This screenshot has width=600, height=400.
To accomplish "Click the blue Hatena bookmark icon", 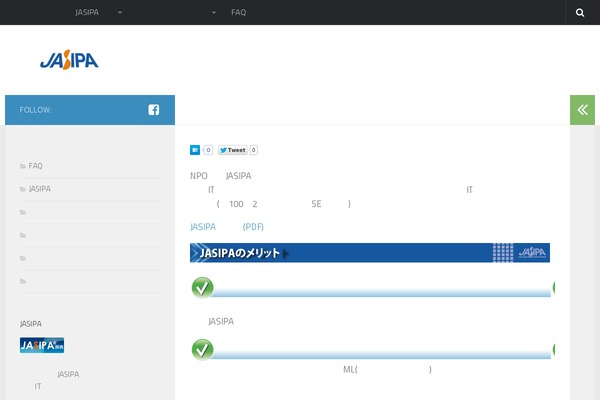I will [195, 150].
